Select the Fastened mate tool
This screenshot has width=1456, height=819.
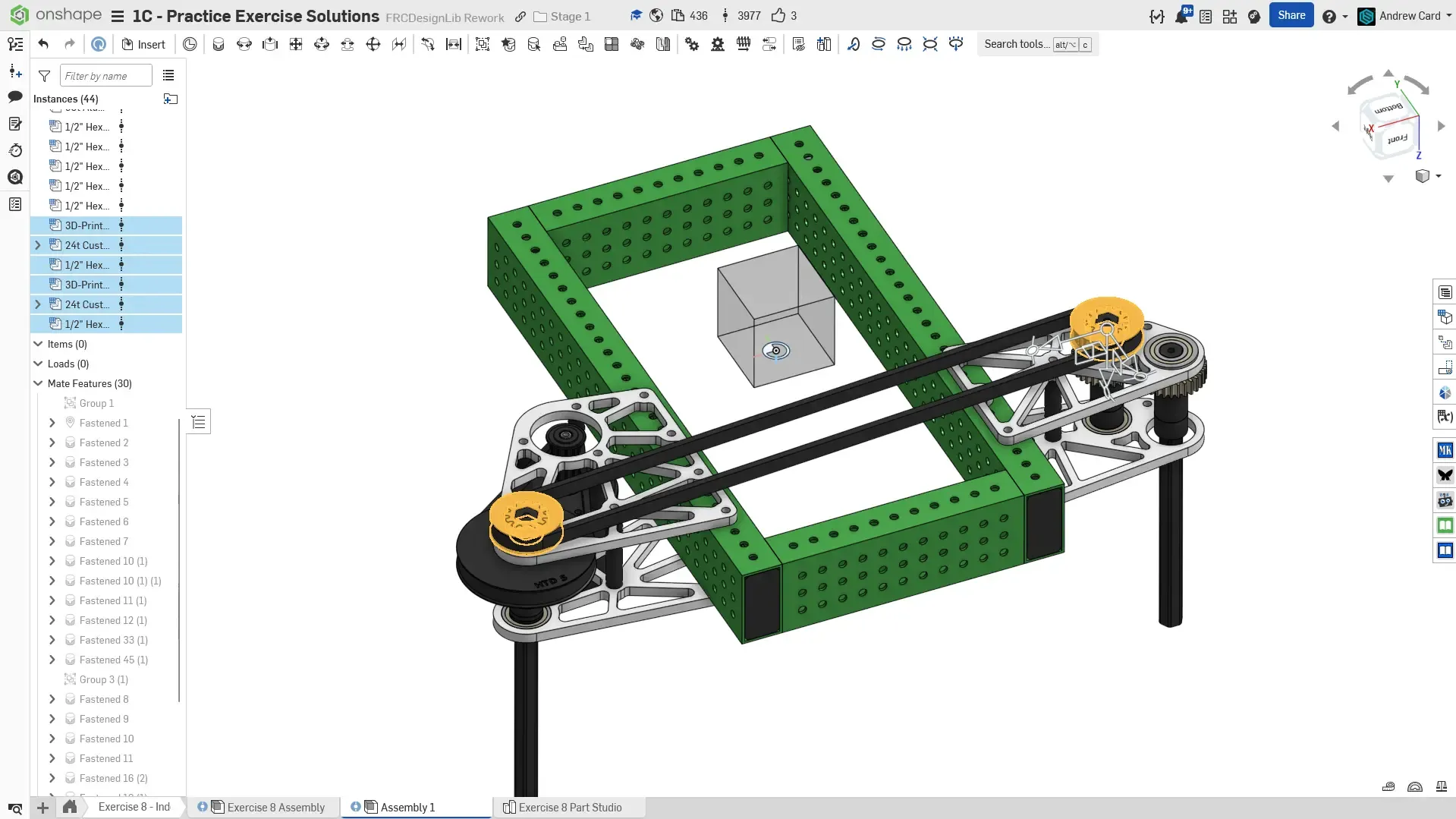(x=219, y=44)
